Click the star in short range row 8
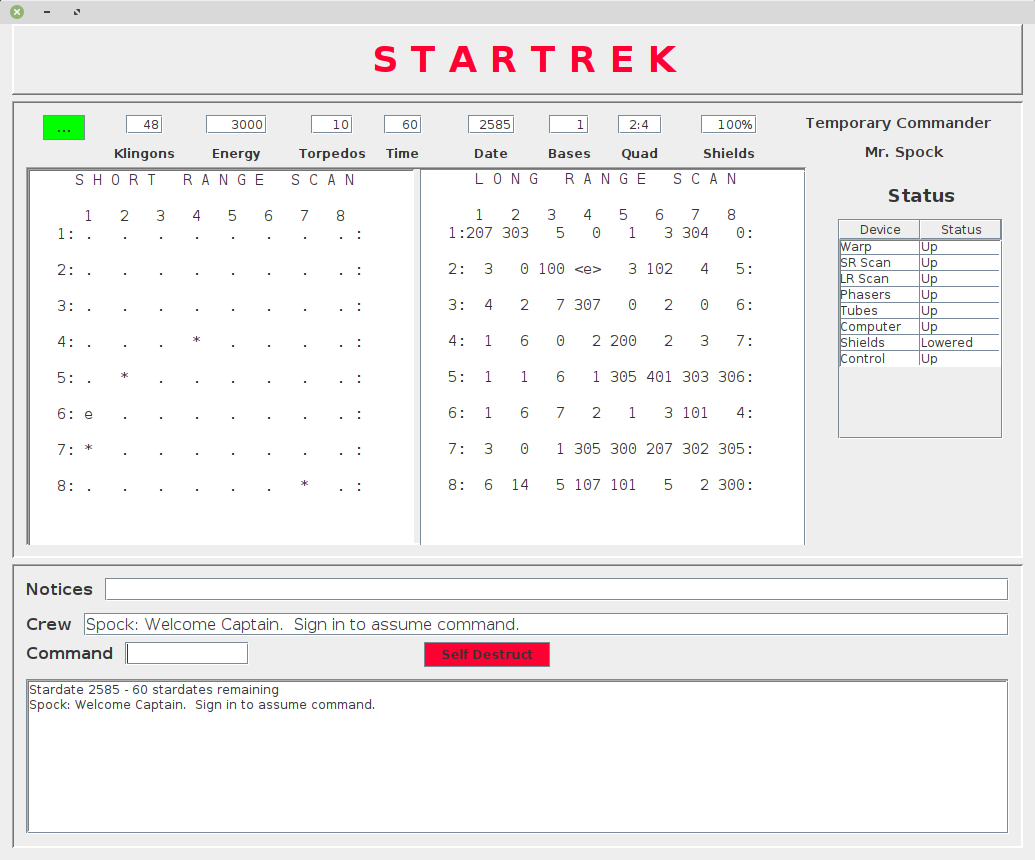Image resolution: width=1035 pixels, height=860 pixels. 304,484
